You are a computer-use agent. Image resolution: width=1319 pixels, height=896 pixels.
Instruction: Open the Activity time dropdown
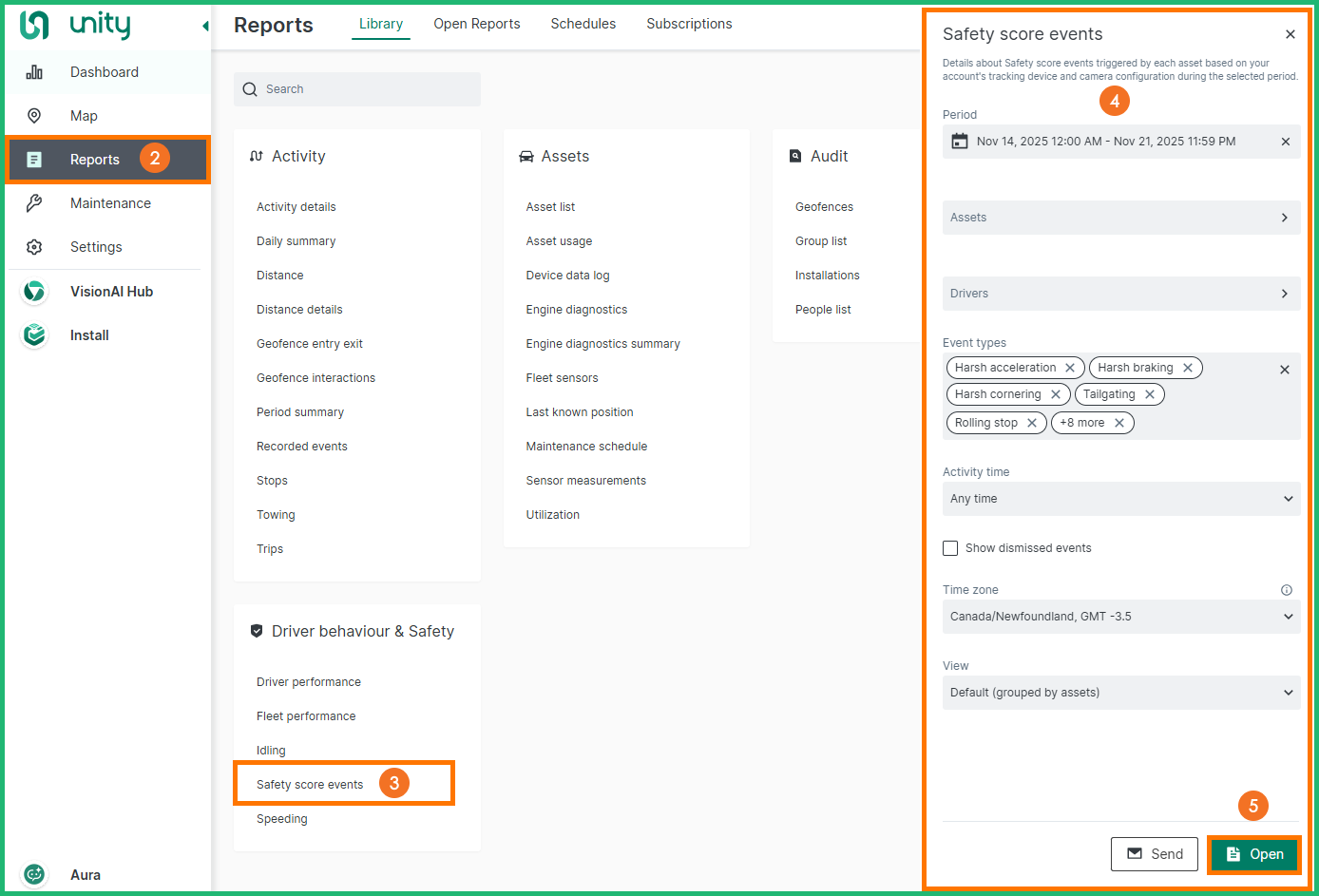click(1120, 499)
